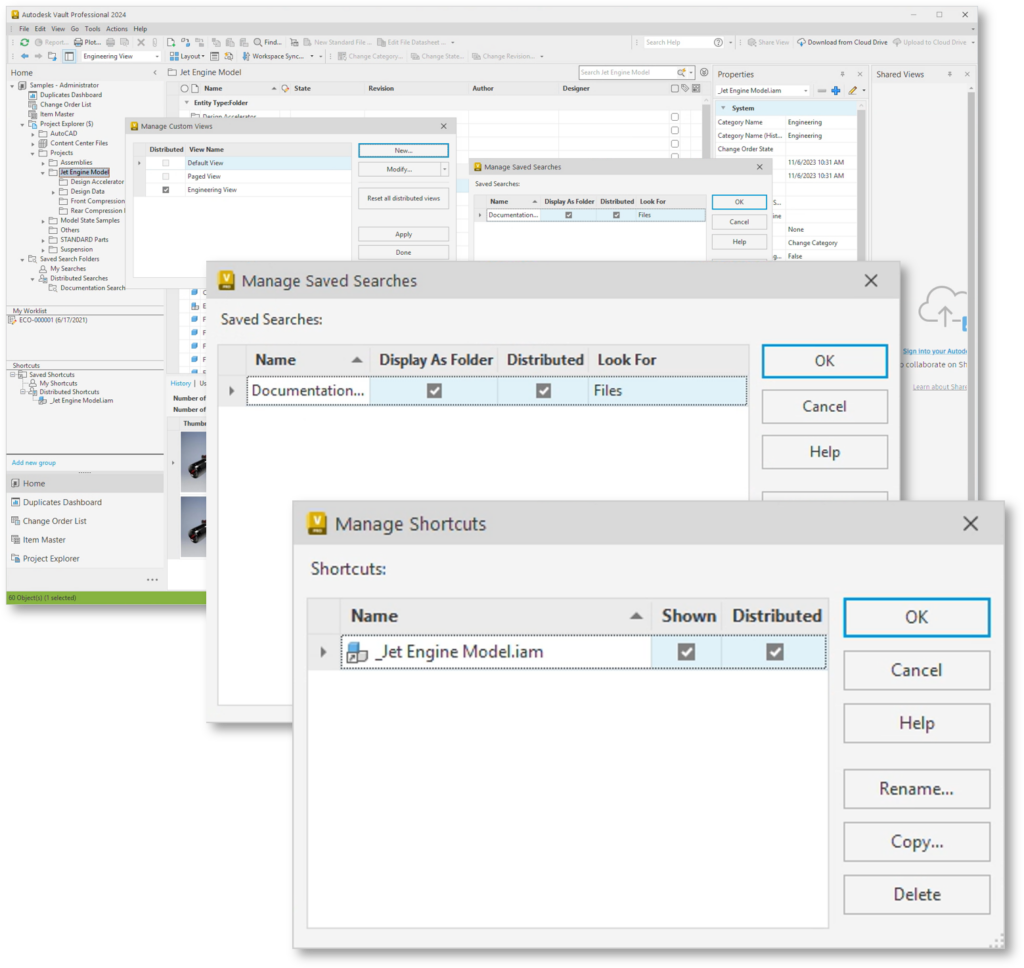Click the Download from Cloud Drive icon
The height and width of the screenshot is (968, 1024).
pyautogui.click(x=801, y=42)
